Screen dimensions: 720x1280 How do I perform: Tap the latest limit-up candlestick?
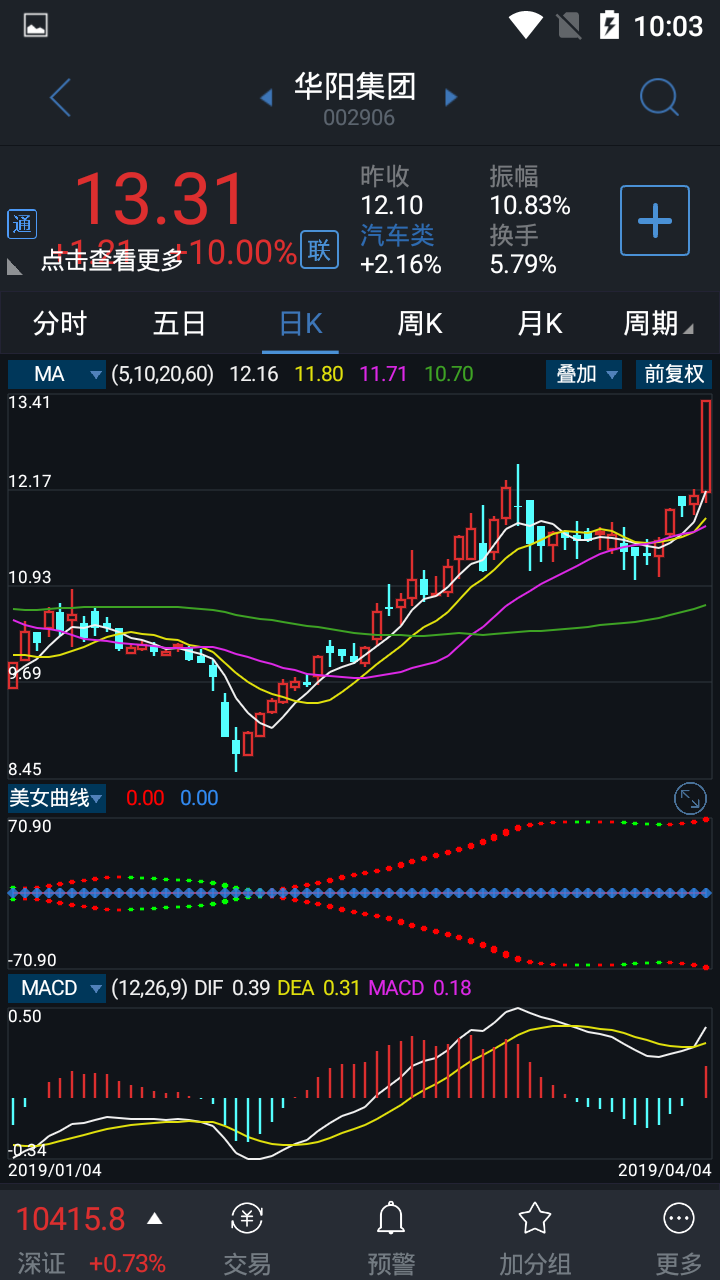tap(706, 446)
